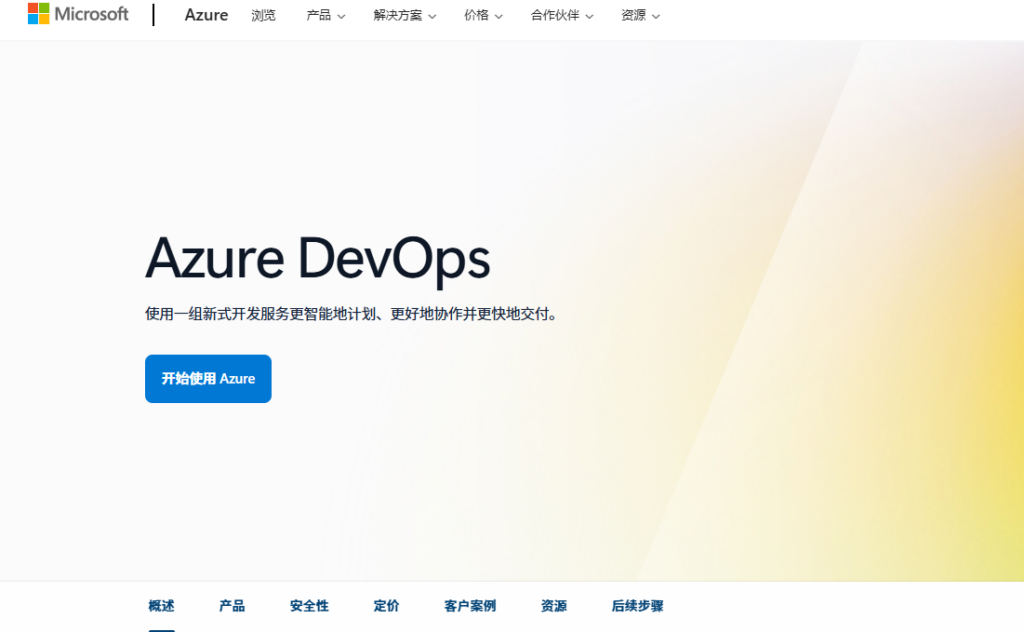Click the Microsoft logo
This screenshot has width=1024, height=632.
point(78,14)
